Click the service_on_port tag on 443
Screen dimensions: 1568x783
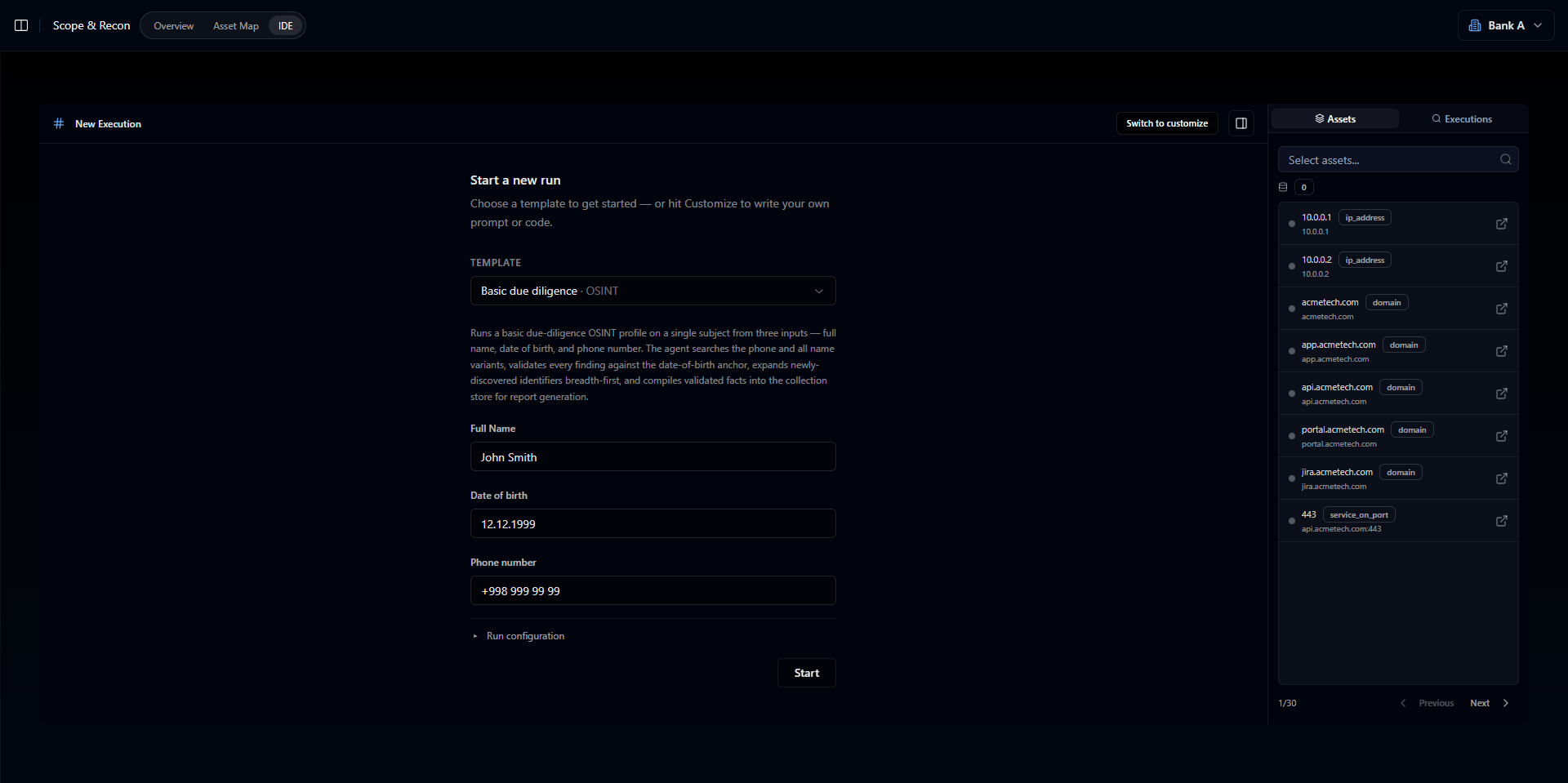[x=1359, y=514]
